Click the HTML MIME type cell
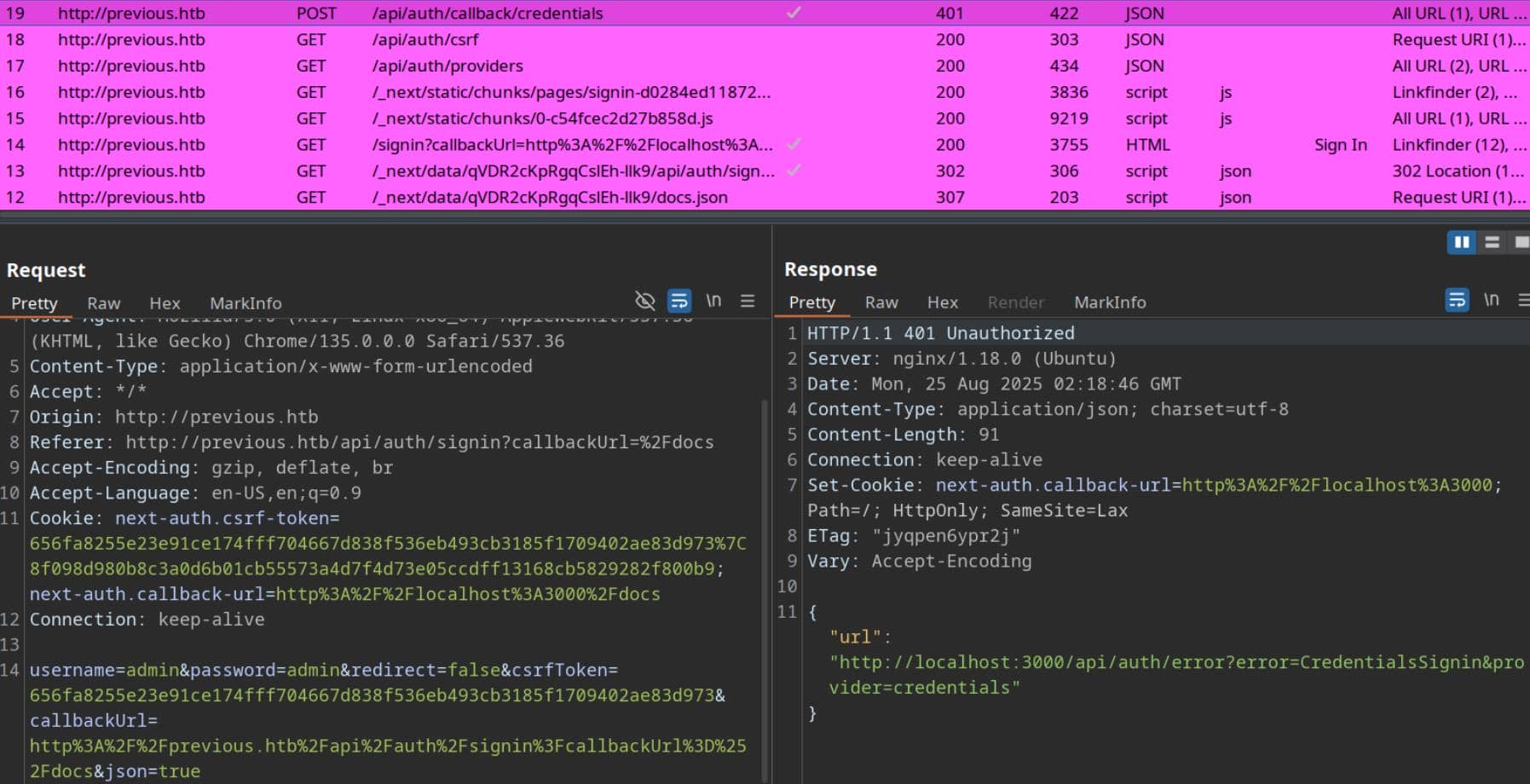Image resolution: width=1530 pixels, height=784 pixels. pyautogui.click(x=1147, y=145)
